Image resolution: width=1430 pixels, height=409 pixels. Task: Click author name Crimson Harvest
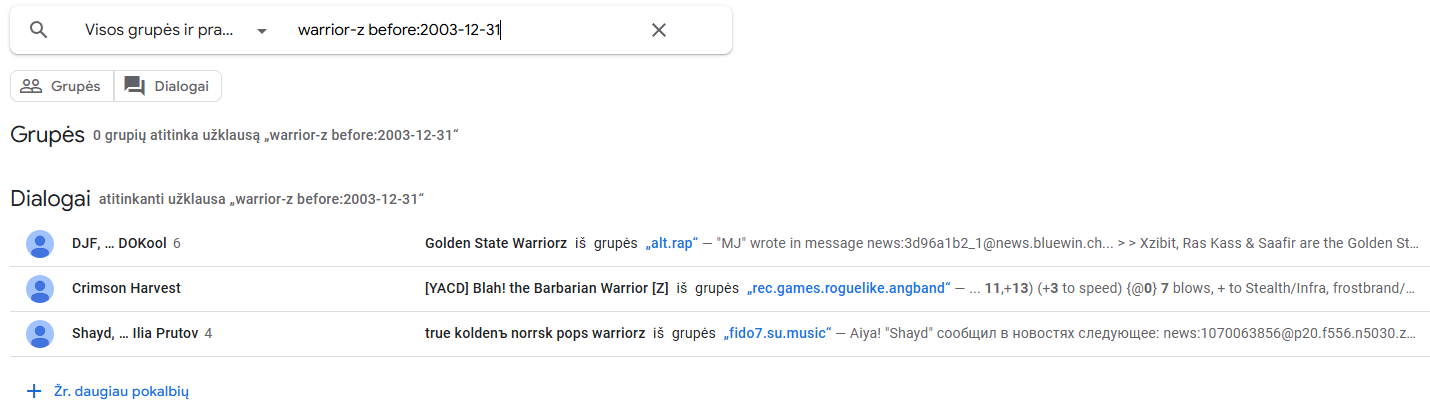pyautogui.click(x=126, y=288)
